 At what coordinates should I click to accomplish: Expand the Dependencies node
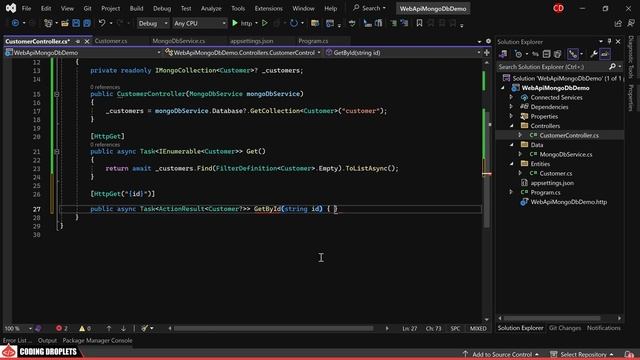pos(511,107)
